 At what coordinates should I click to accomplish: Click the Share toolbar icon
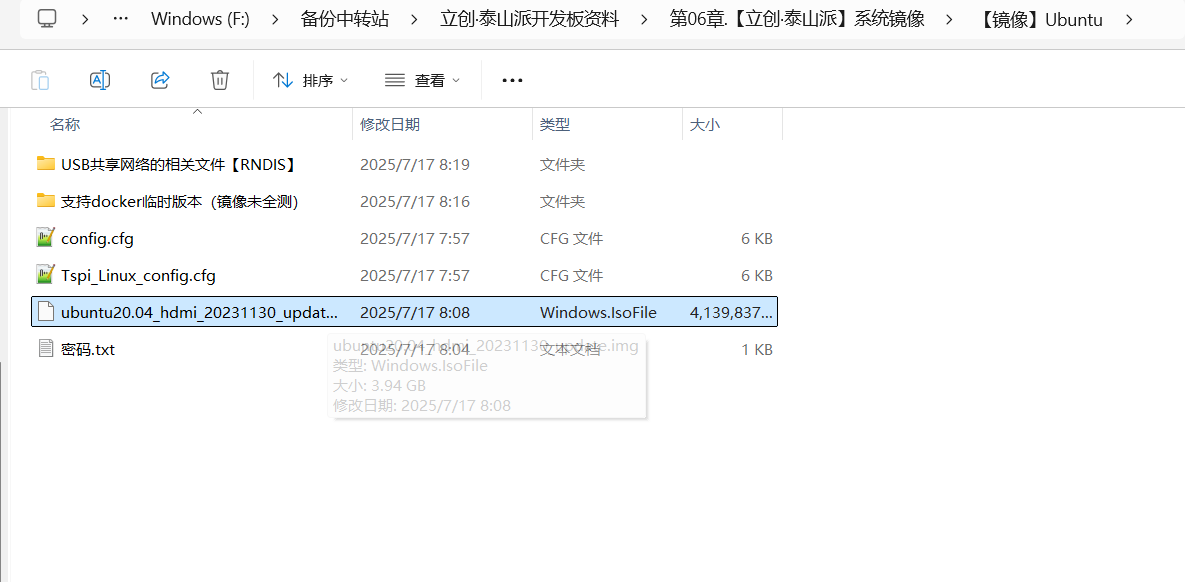(x=160, y=80)
